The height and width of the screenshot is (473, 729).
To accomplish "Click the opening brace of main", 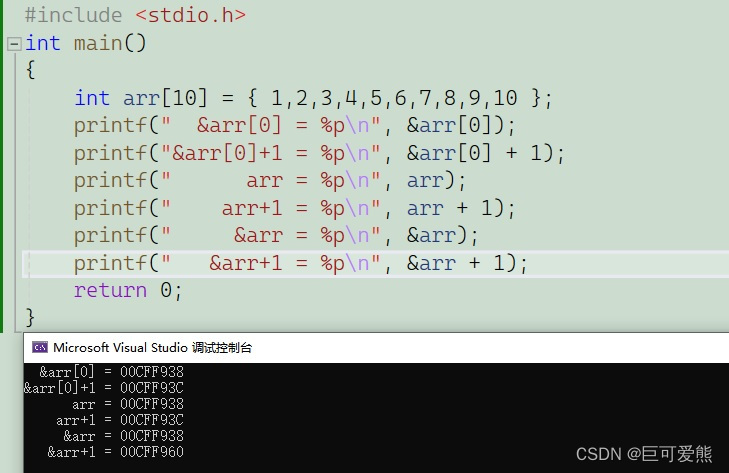I will pos(31,70).
